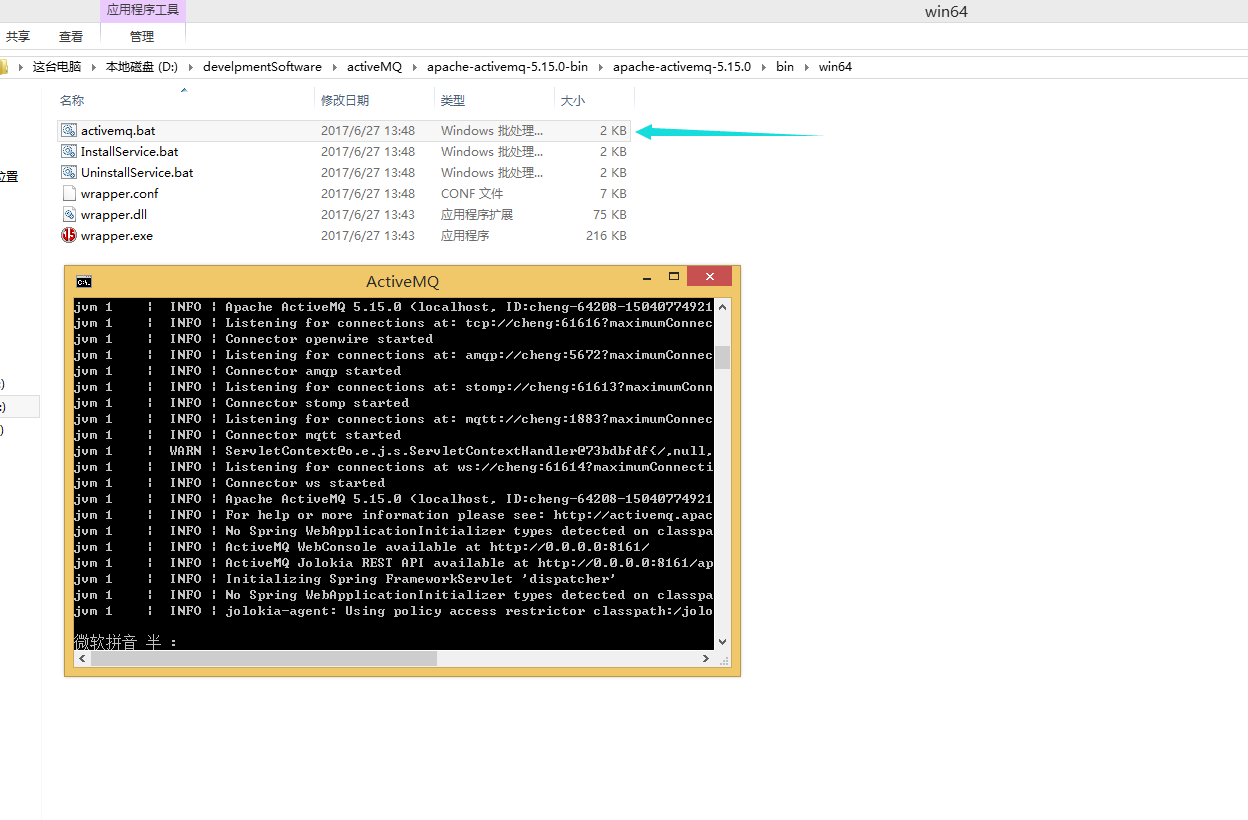Click the UninstallService.bat file name
1248x820 pixels.
click(137, 172)
